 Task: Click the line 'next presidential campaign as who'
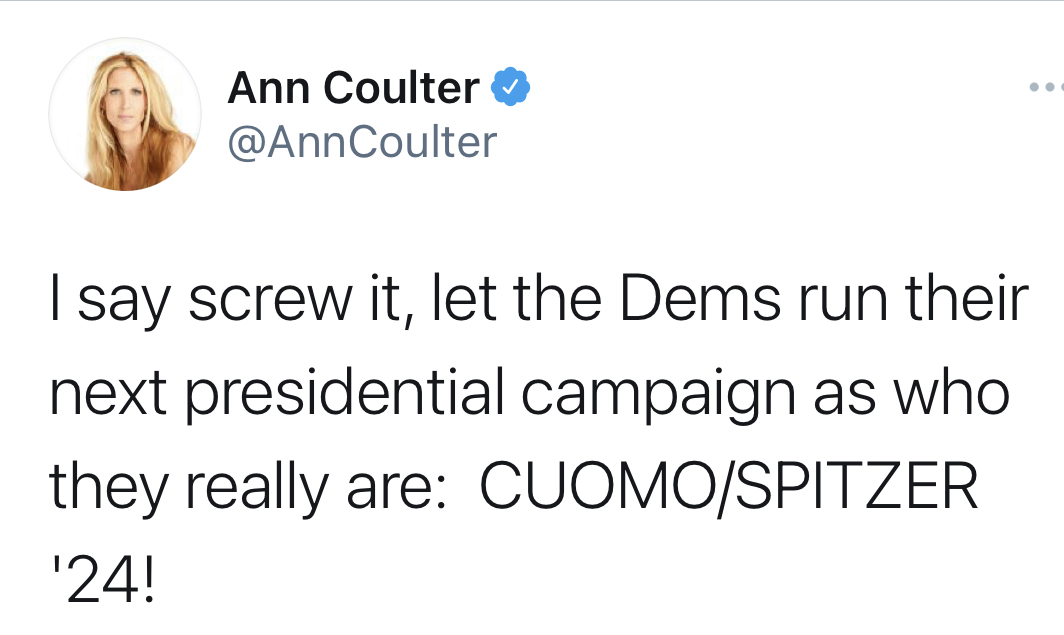(x=529, y=393)
